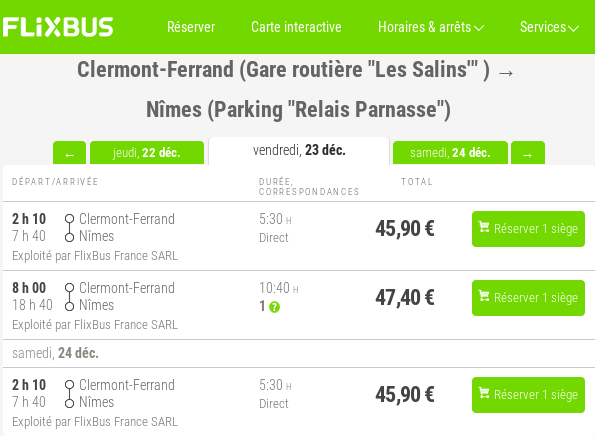Select the jeudi 22 déc. tab
595x436 pixels.
pos(147,153)
